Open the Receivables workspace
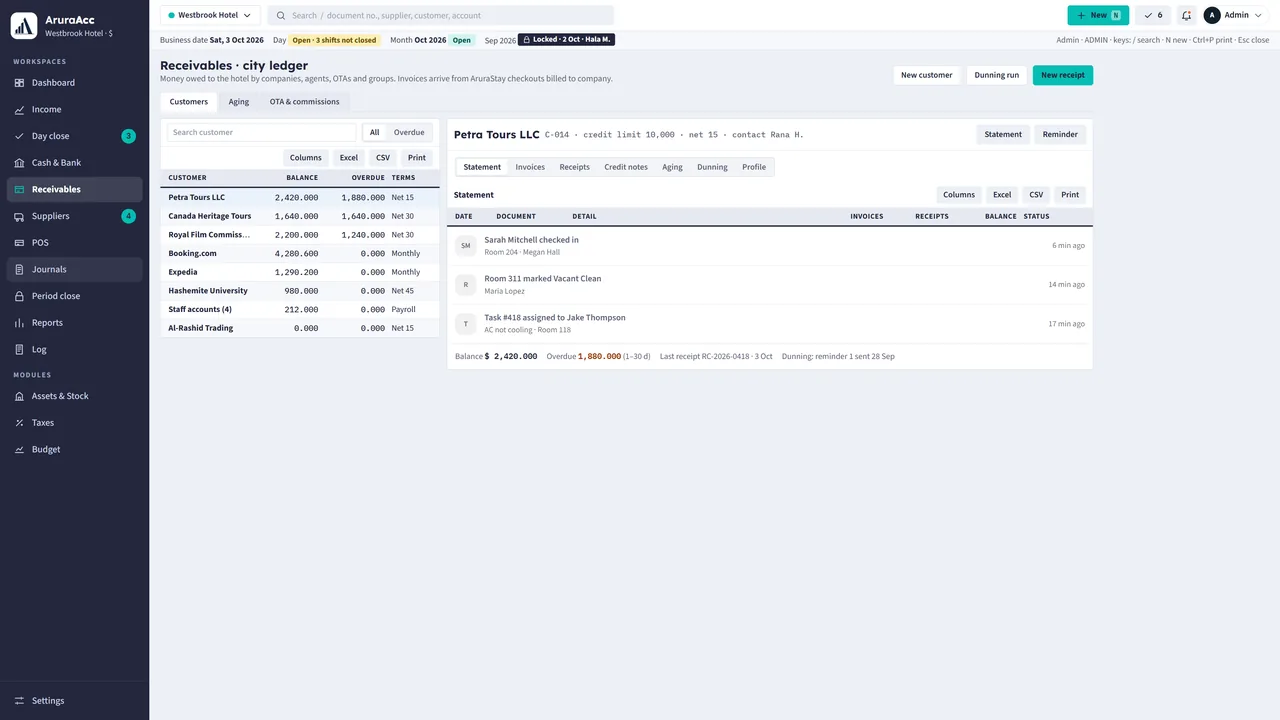1280x720 pixels. point(74,189)
